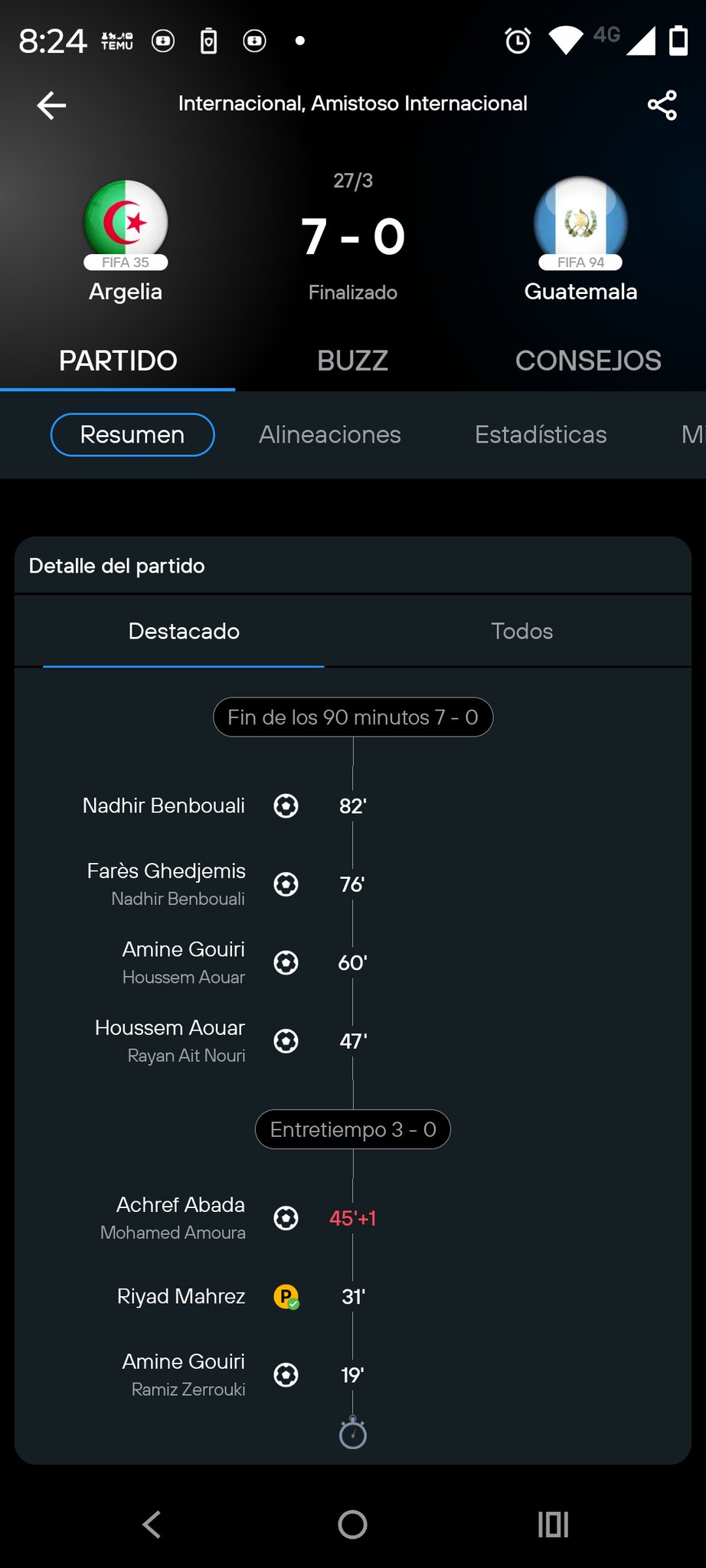Open the Android recent apps button
This screenshot has width=706, height=1568.
(x=553, y=1524)
